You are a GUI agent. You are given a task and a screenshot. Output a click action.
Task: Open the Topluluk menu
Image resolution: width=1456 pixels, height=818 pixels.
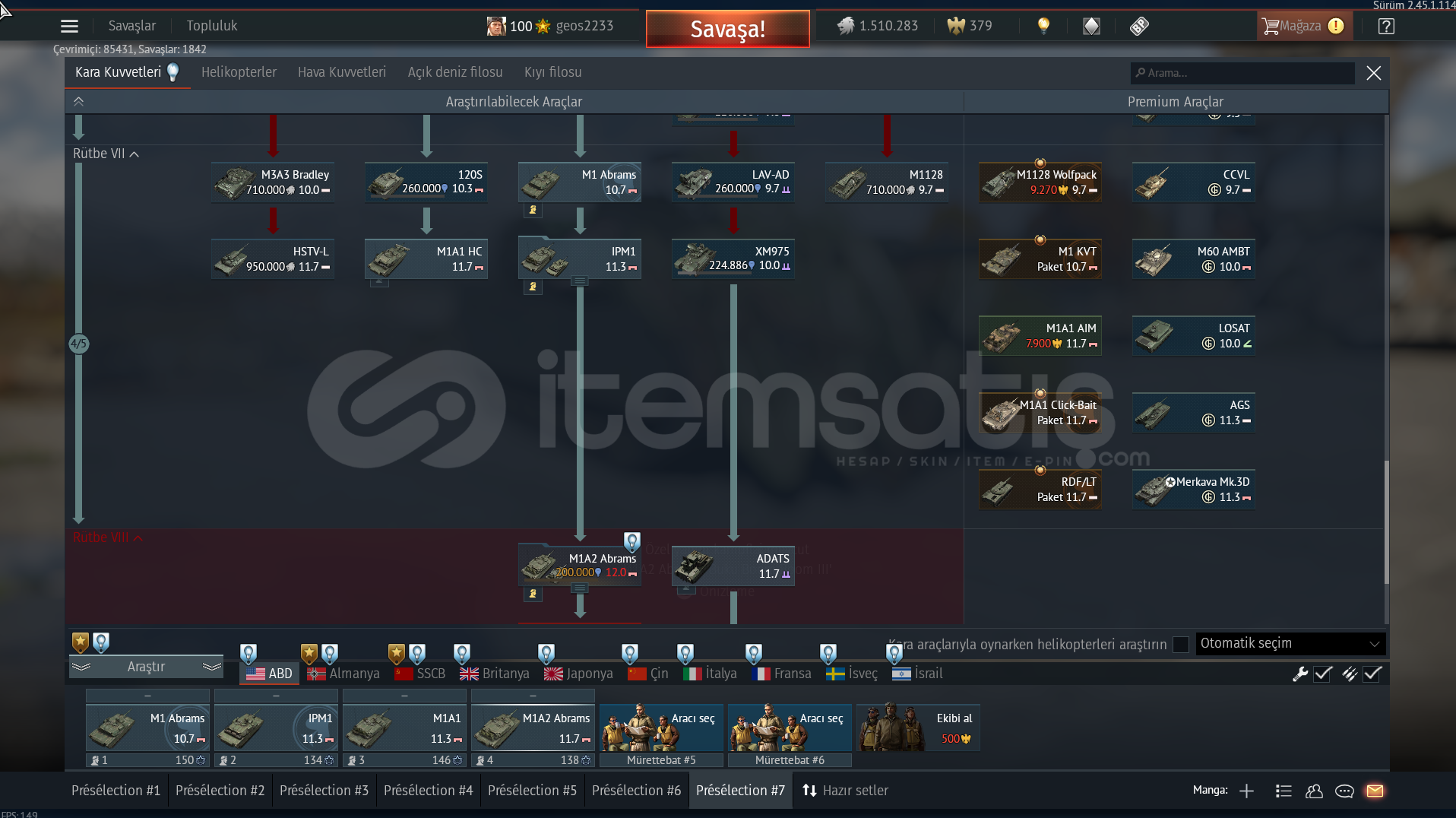[212, 26]
